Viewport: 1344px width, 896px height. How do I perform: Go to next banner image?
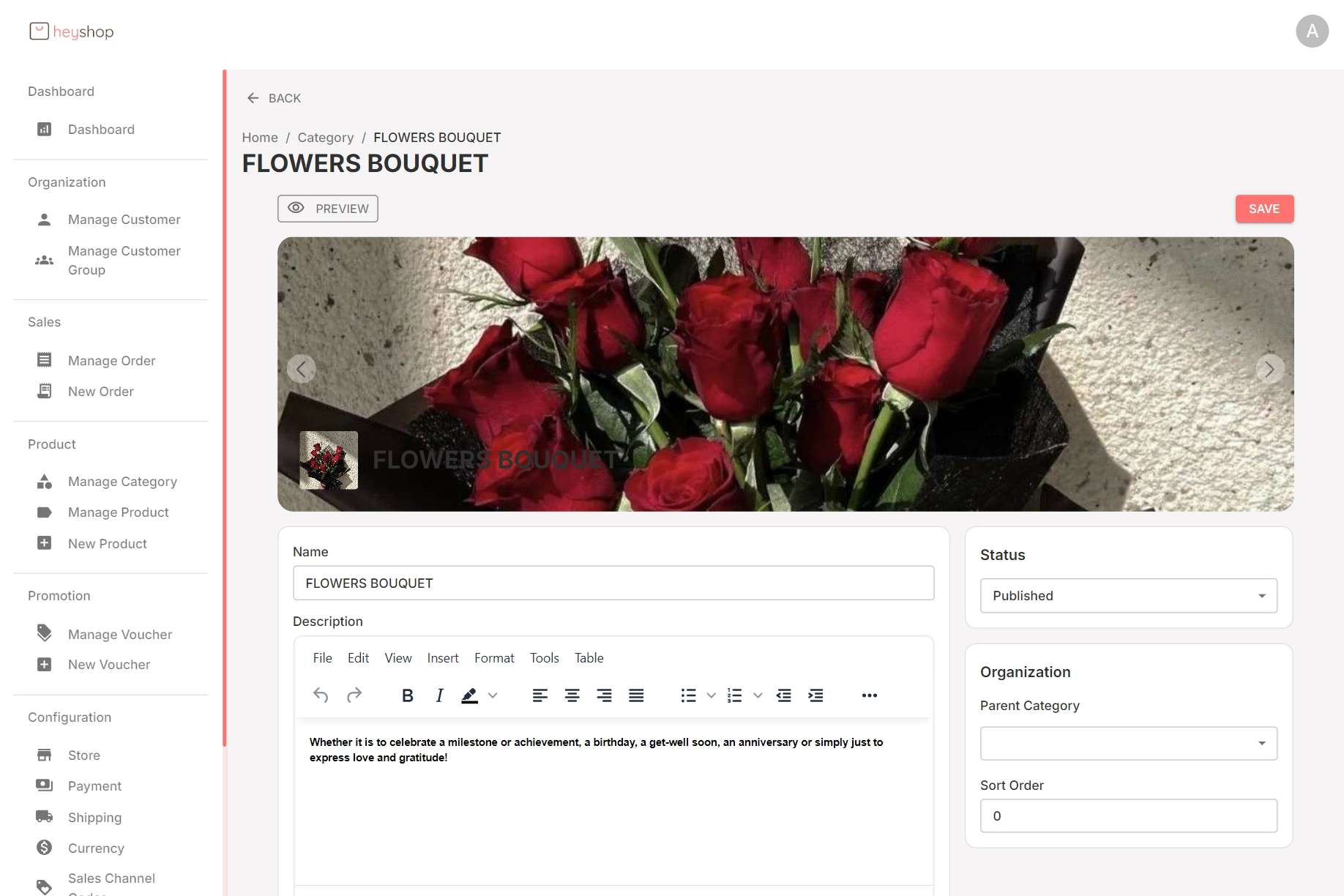click(1269, 369)
